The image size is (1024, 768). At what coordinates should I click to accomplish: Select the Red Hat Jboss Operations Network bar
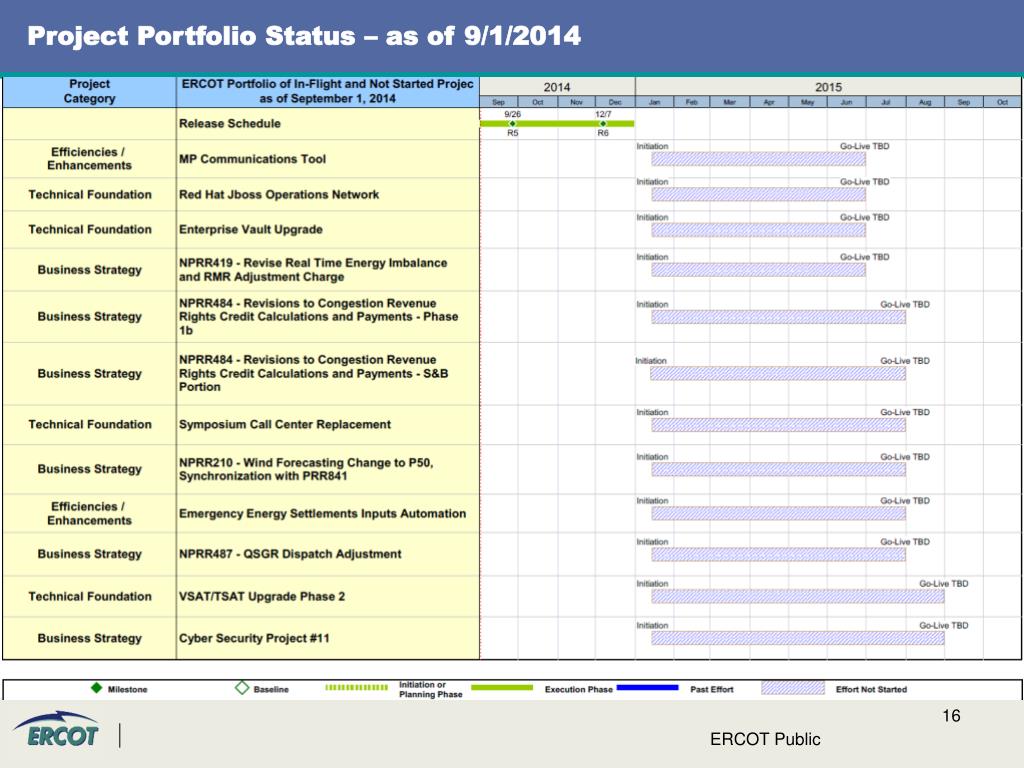(758, 194)
